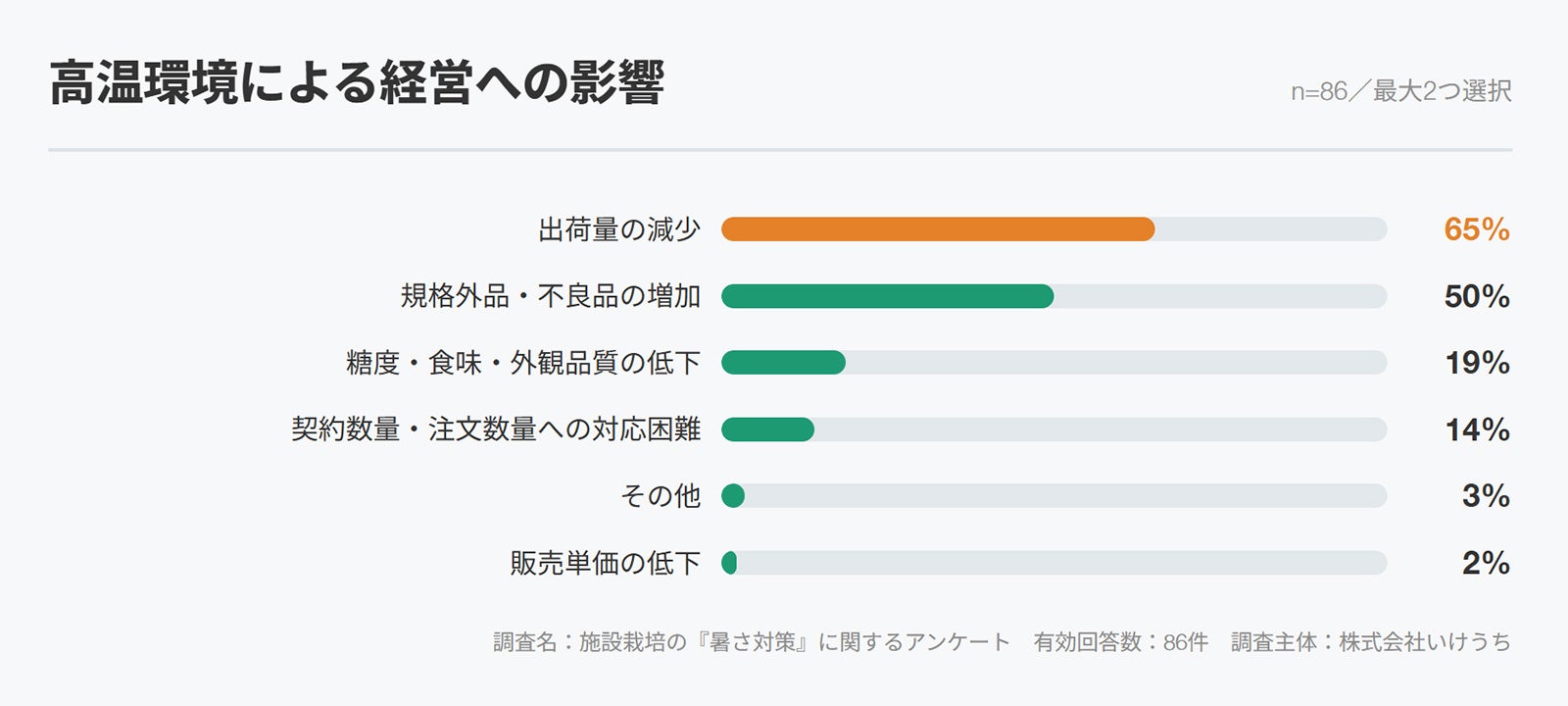1568x706 pixels.
Task: Click the 調査主体：株式会社いけうち credit
Action: 1371,642
